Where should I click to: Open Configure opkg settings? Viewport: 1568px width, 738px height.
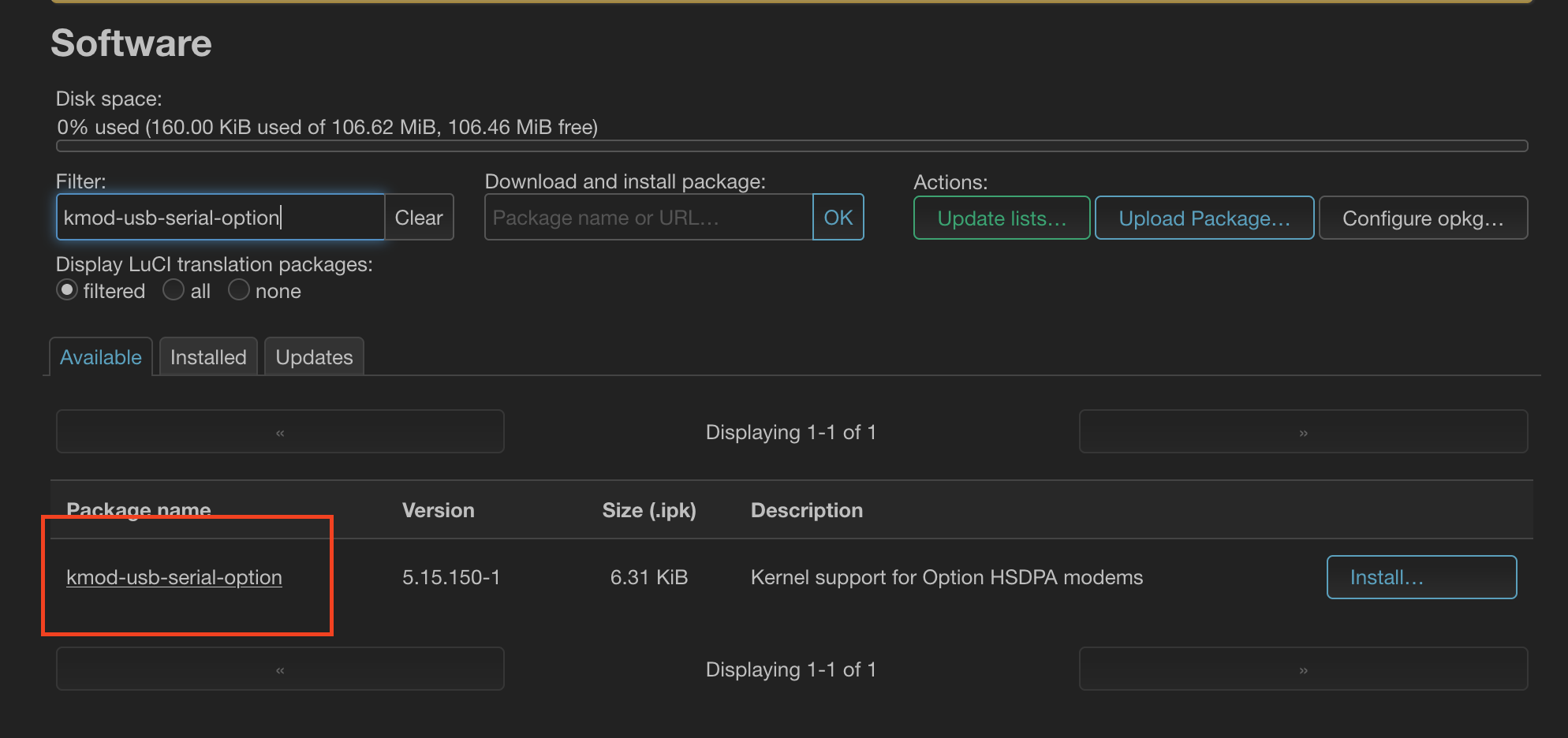[x=1422, y=218]
